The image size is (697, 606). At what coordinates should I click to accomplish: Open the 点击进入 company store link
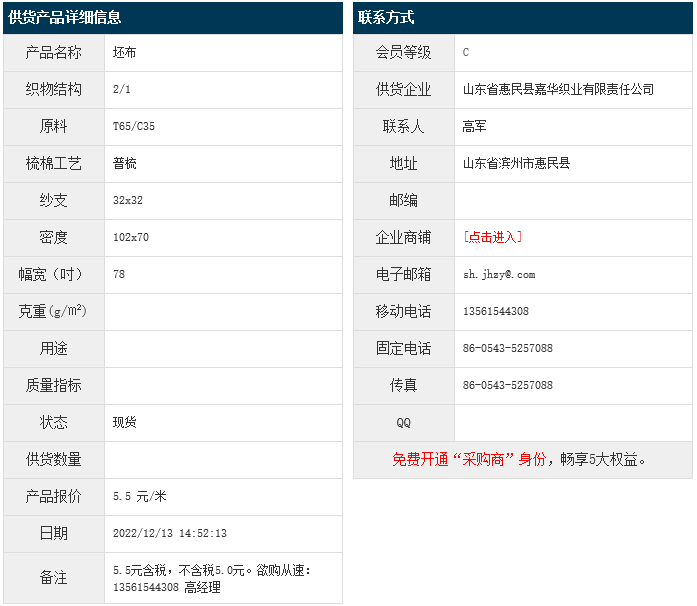click(x=492, y=237)
